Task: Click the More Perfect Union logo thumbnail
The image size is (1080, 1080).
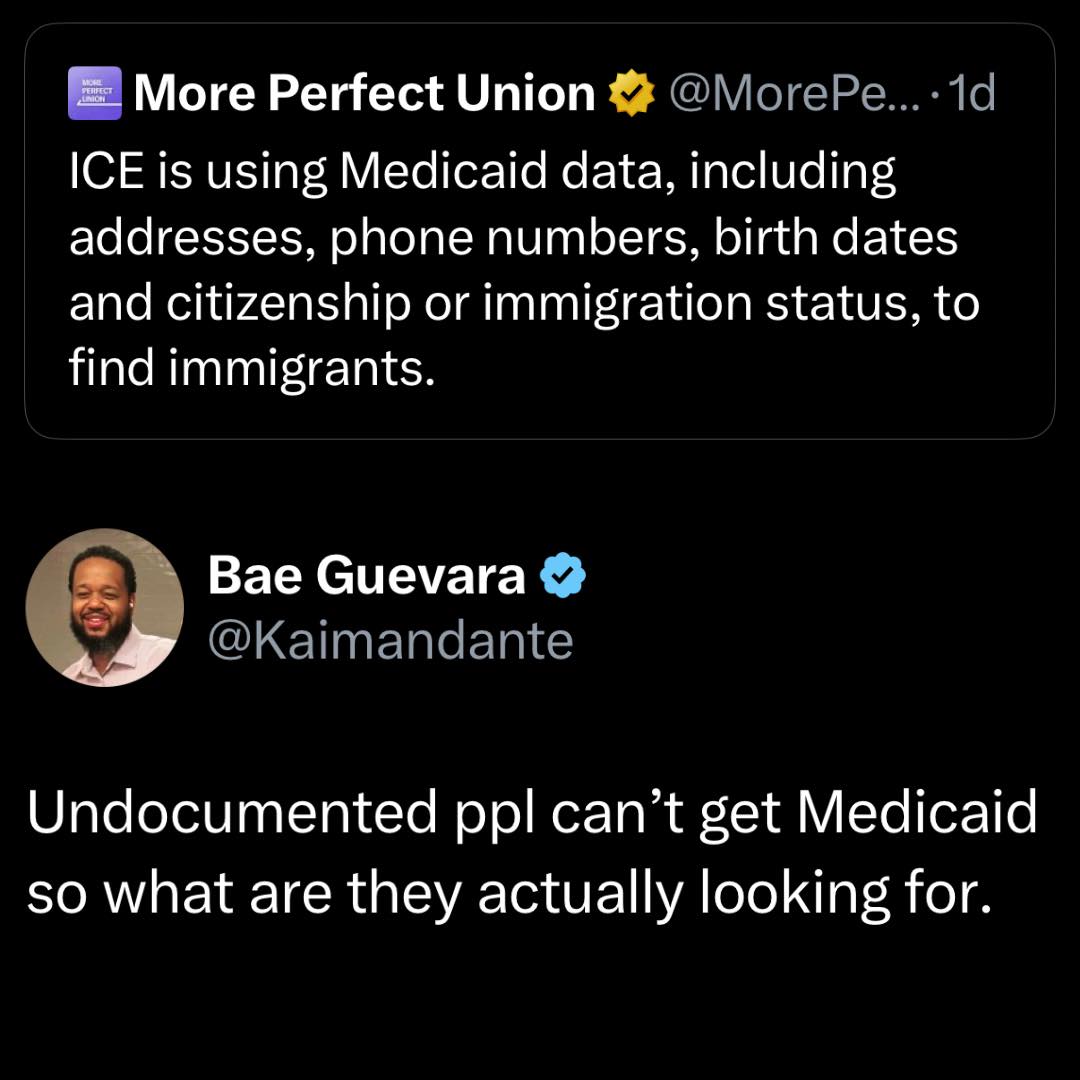Action: (94, 92)
